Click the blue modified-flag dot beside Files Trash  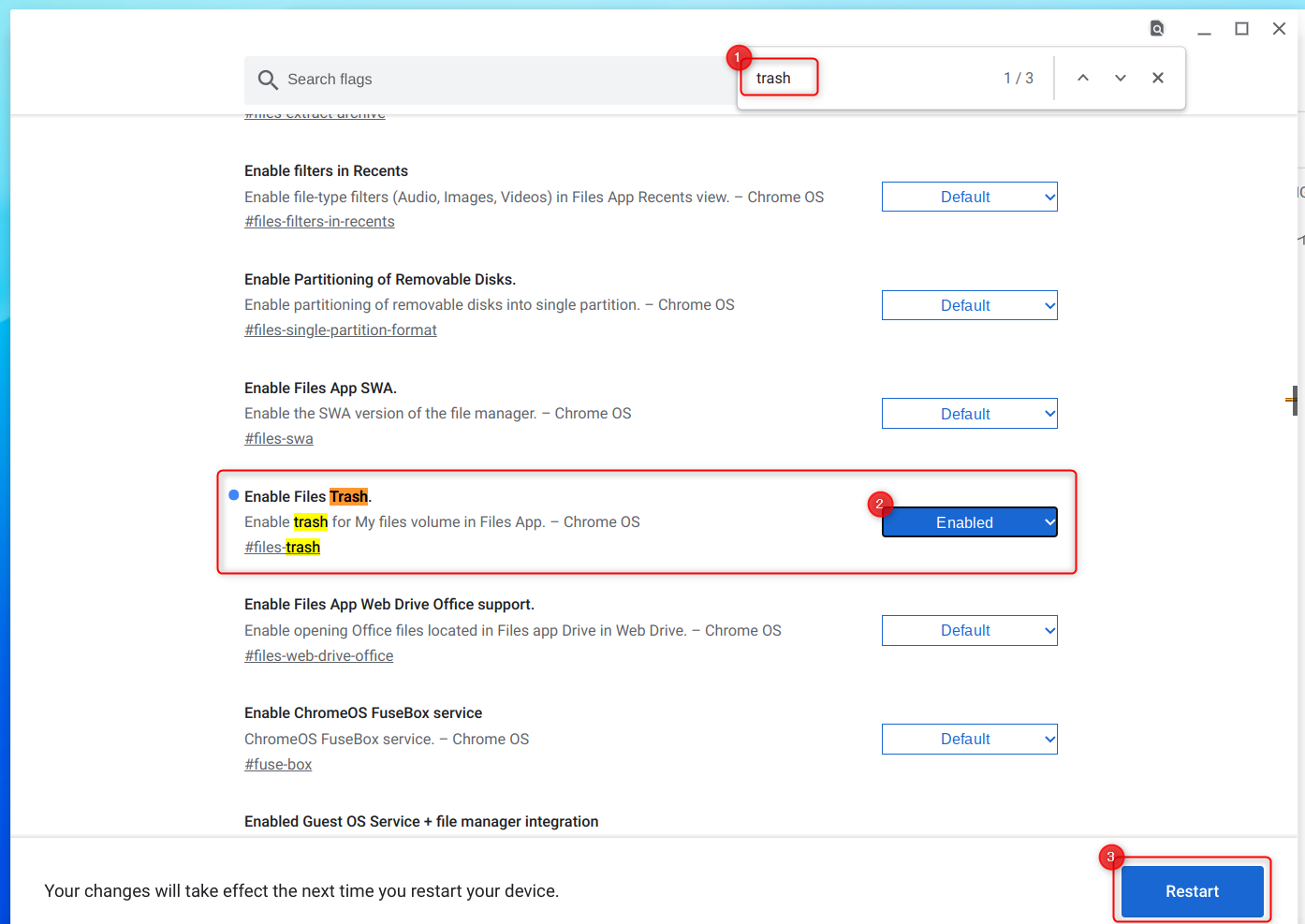click(x=234, y=495)
